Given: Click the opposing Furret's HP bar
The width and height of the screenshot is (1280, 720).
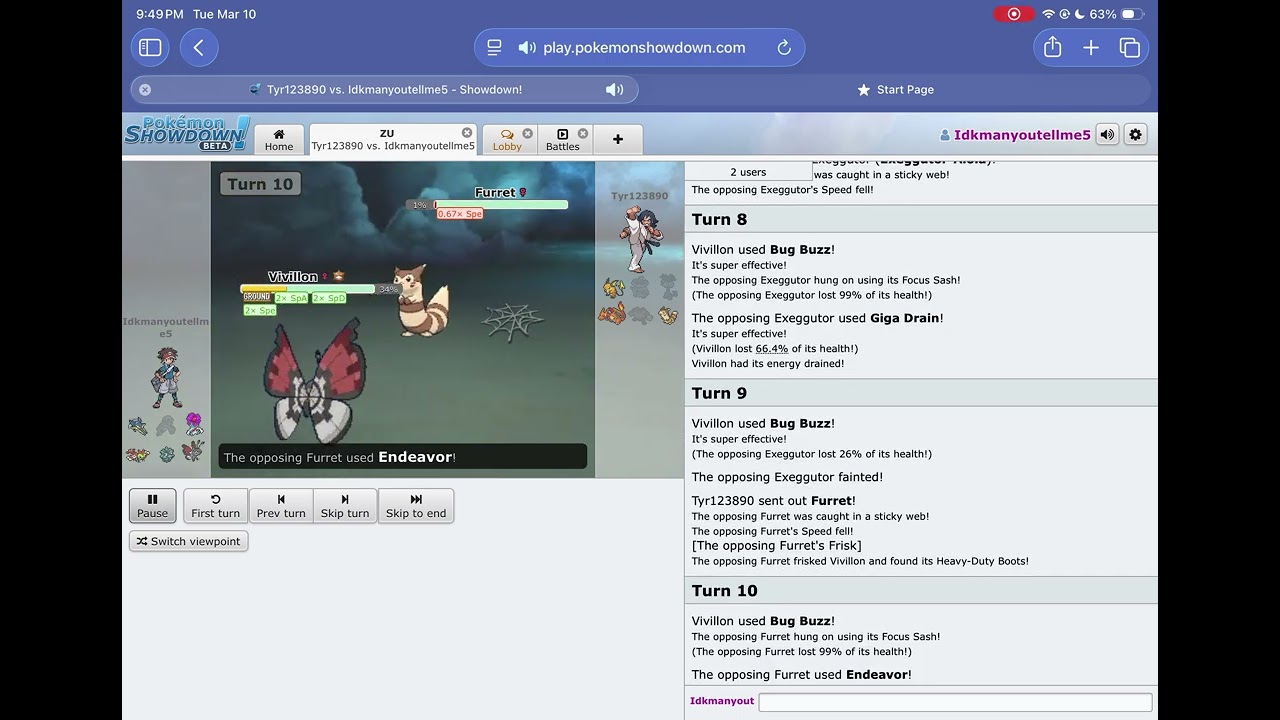Looking at the screenshot, I should point(500,205).
